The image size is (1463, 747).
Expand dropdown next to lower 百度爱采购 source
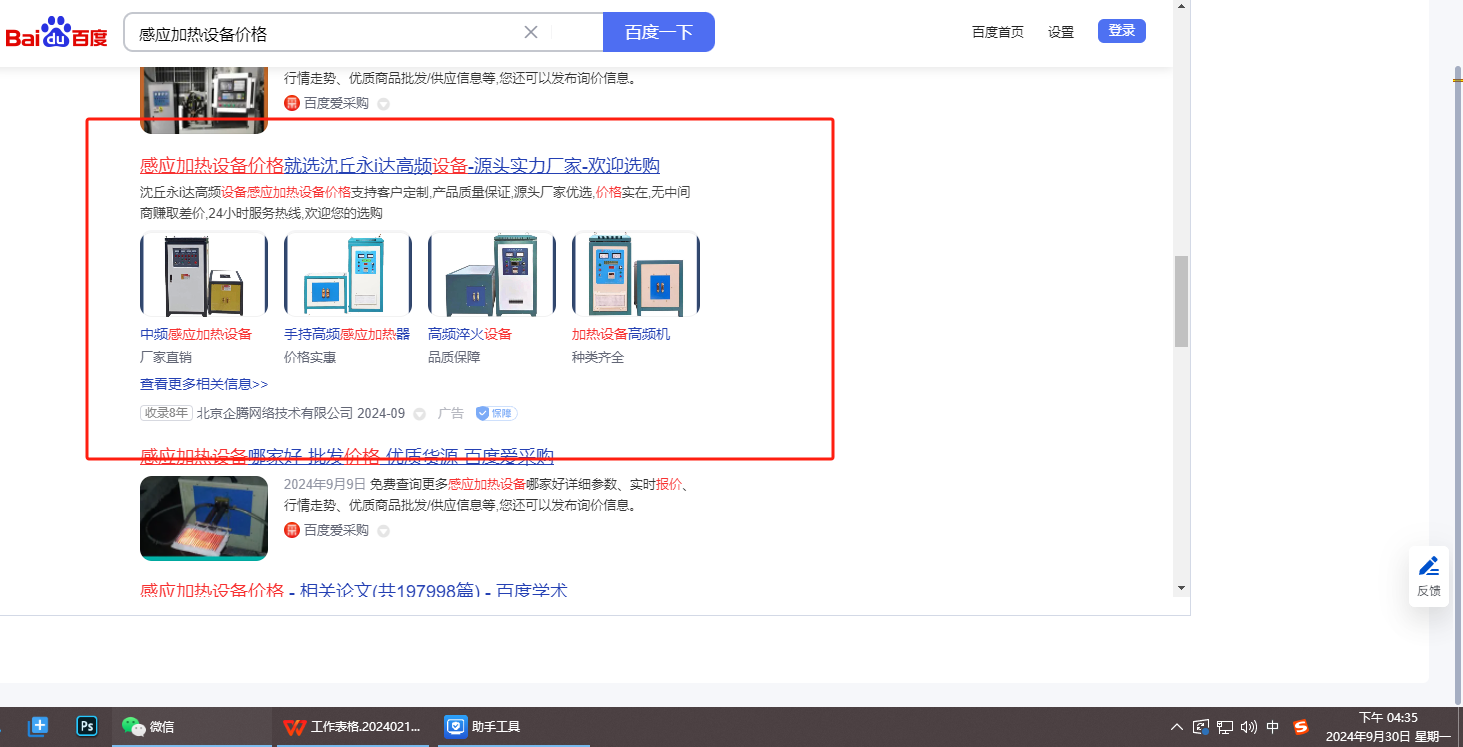click(383, 531)
